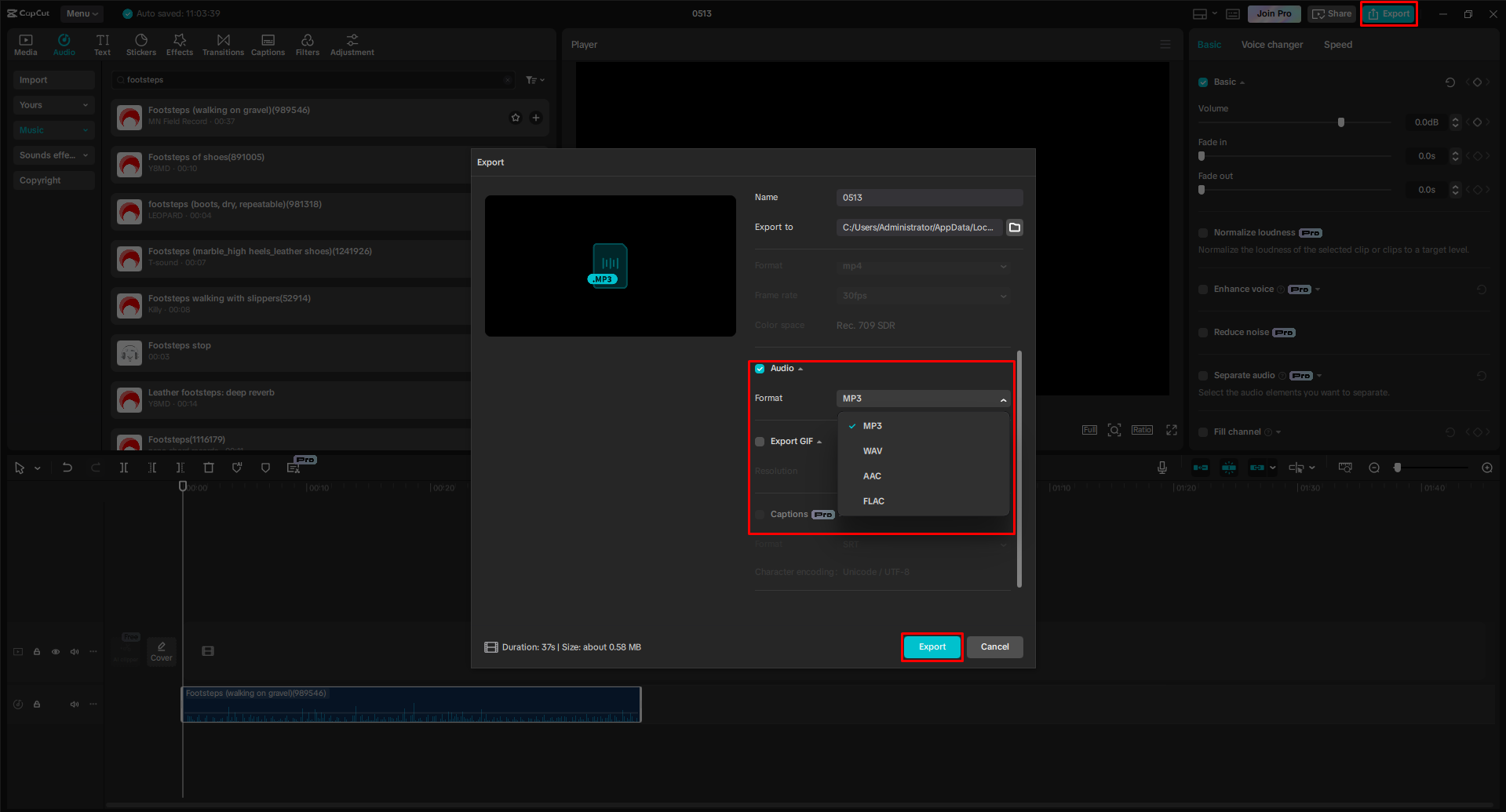Screen dimensions: 1506x812
Task: Click Export in the dialog
Action: click(x=932, y=646)
